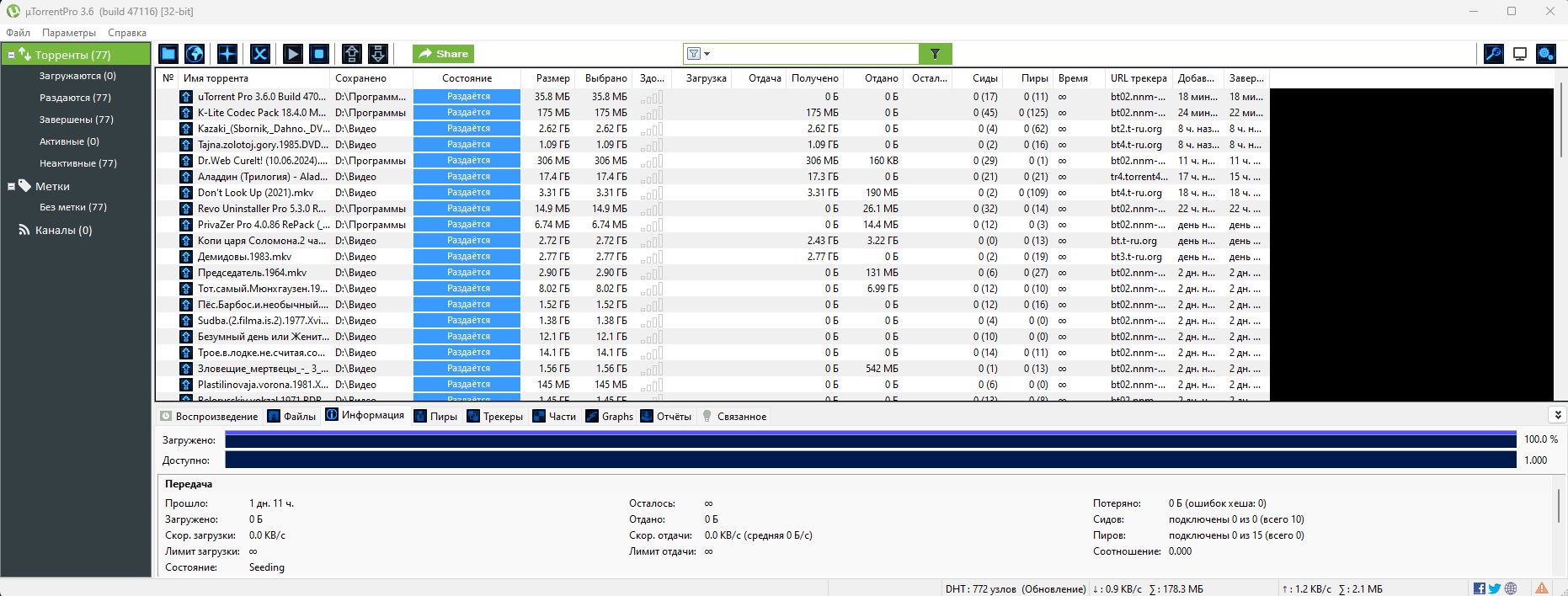The height and width of the screenshot is (596, 1568).
Task: Collapse the Торренты (77) tree node
Action: tap(11, 55)
